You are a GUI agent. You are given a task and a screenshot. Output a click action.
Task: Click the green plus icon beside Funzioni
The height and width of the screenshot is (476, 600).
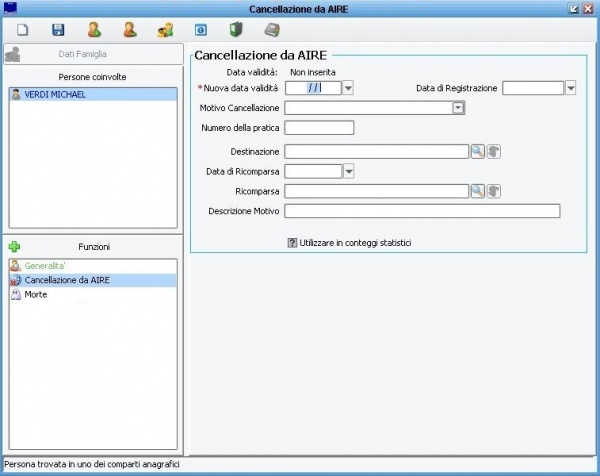click(x=14, y=246)
